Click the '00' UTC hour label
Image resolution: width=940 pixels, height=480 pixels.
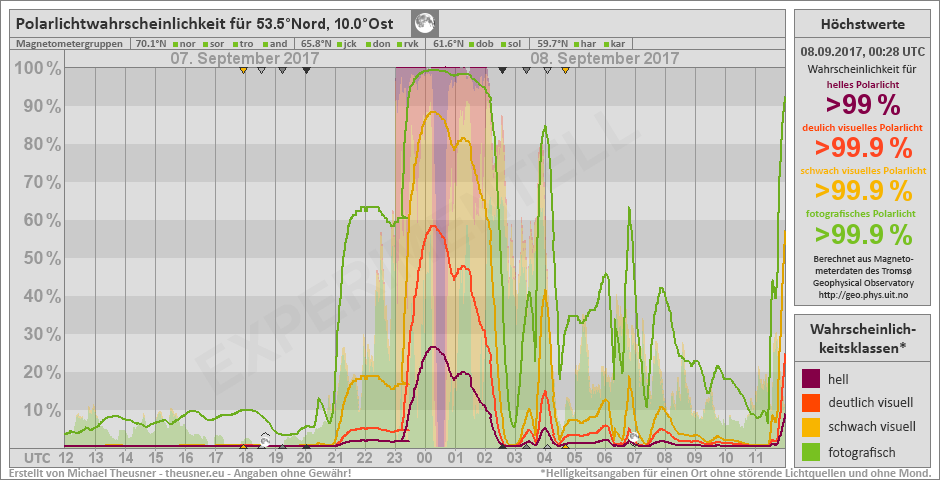point(424,457)
